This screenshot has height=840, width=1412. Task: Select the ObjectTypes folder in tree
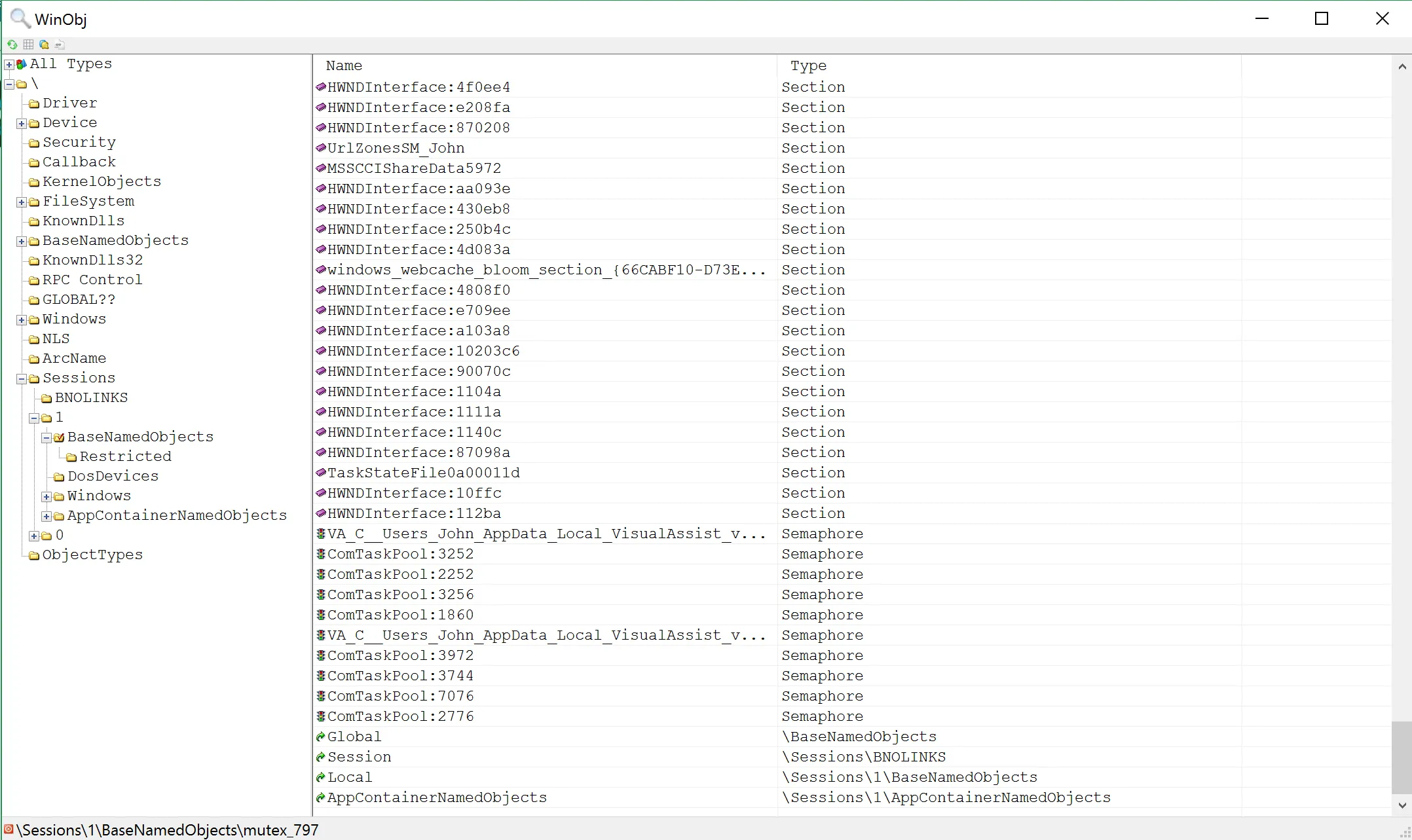[x=92, y=555]
